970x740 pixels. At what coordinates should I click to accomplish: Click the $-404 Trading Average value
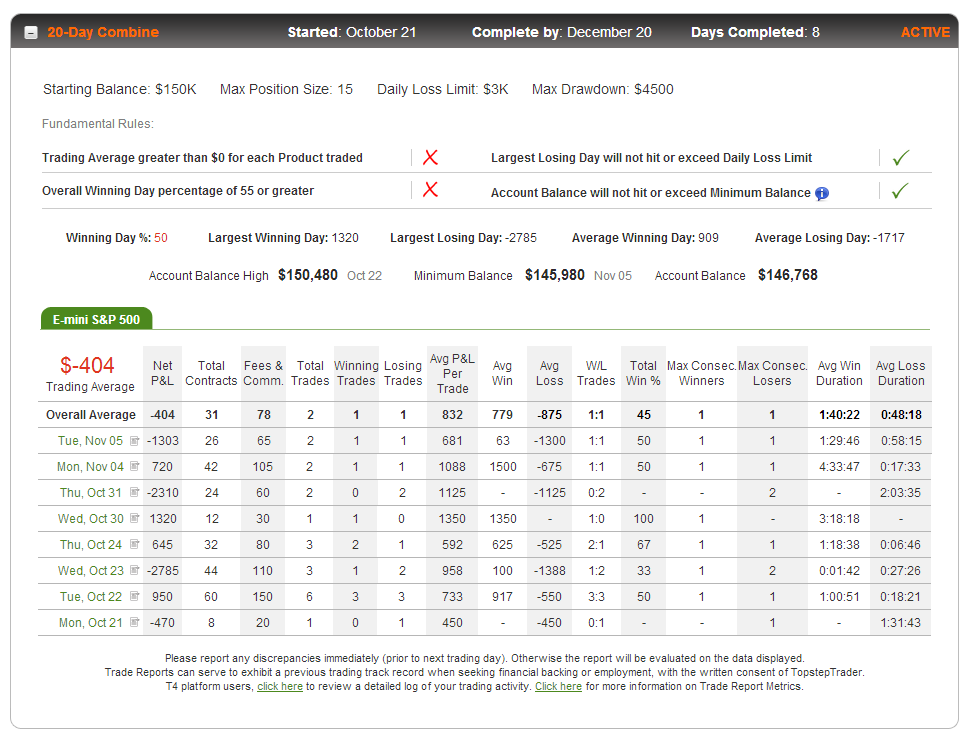pos(87,365)
